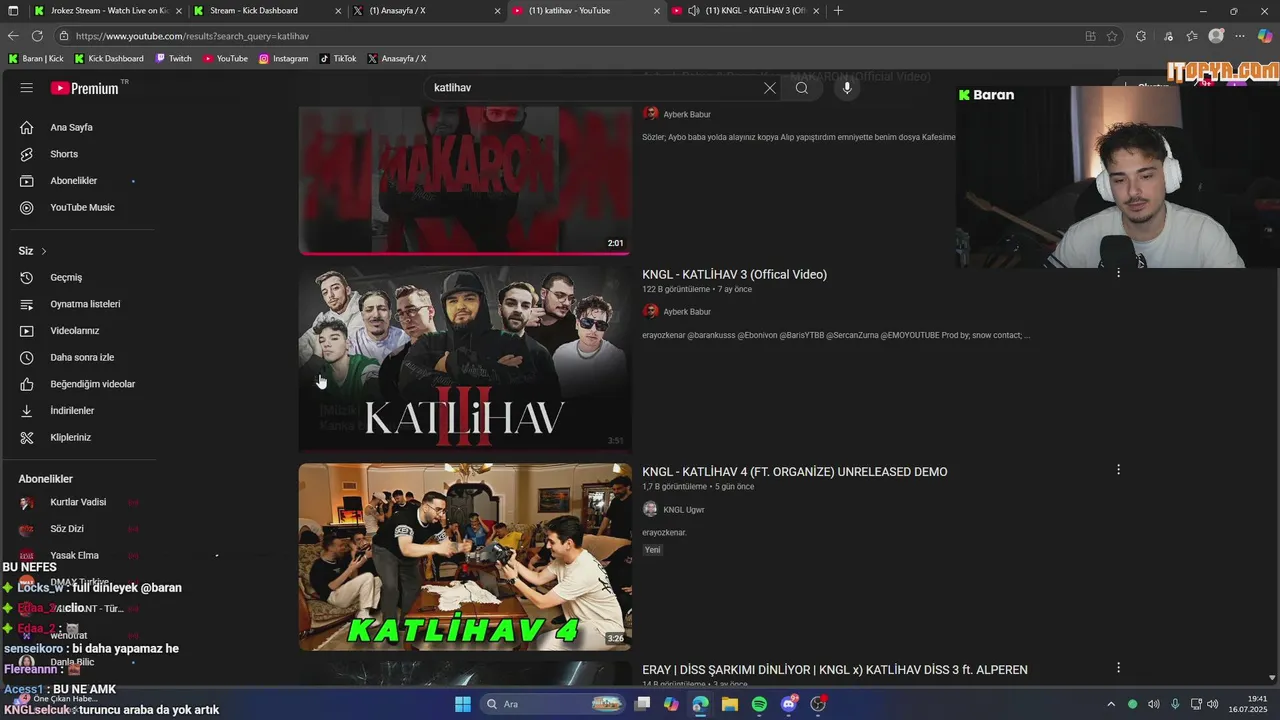
Task: Open three-dot menu for ERAY DİSS video
Action: [x=1118, y=667]
